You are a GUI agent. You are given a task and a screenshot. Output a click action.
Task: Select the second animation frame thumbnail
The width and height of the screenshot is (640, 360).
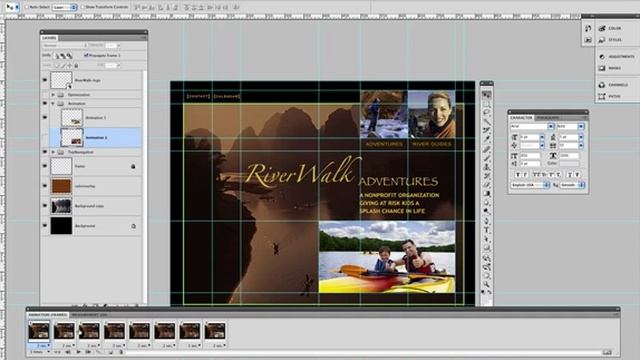pos(64,331)
